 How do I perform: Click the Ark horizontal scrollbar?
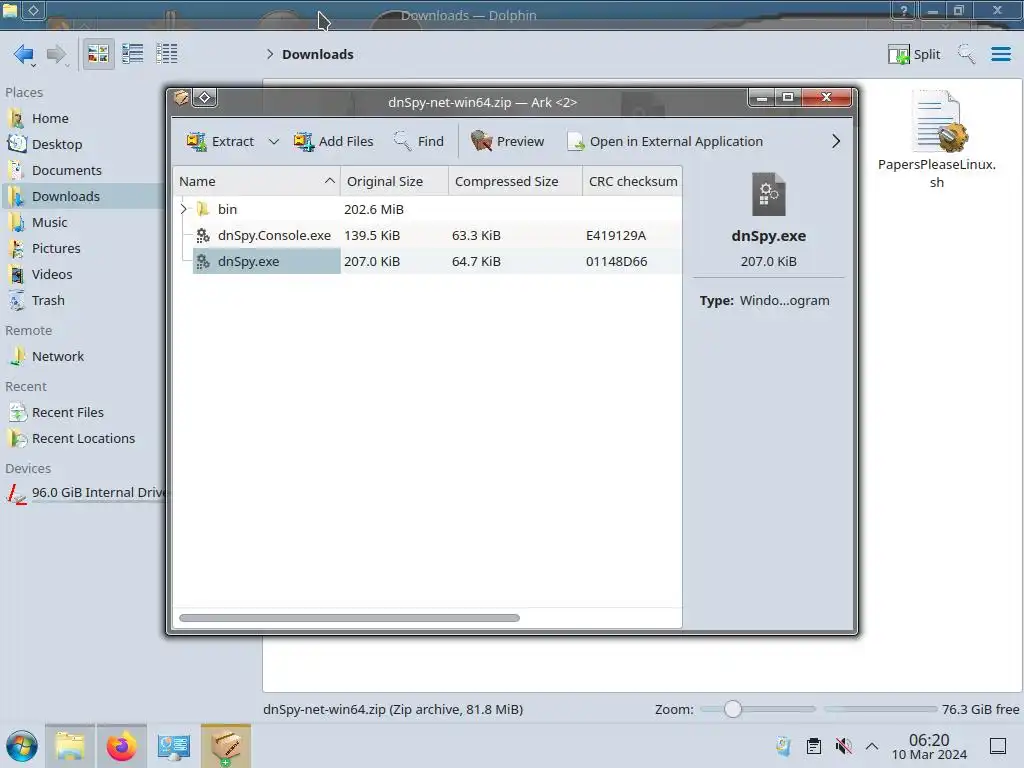click(349, 618)
